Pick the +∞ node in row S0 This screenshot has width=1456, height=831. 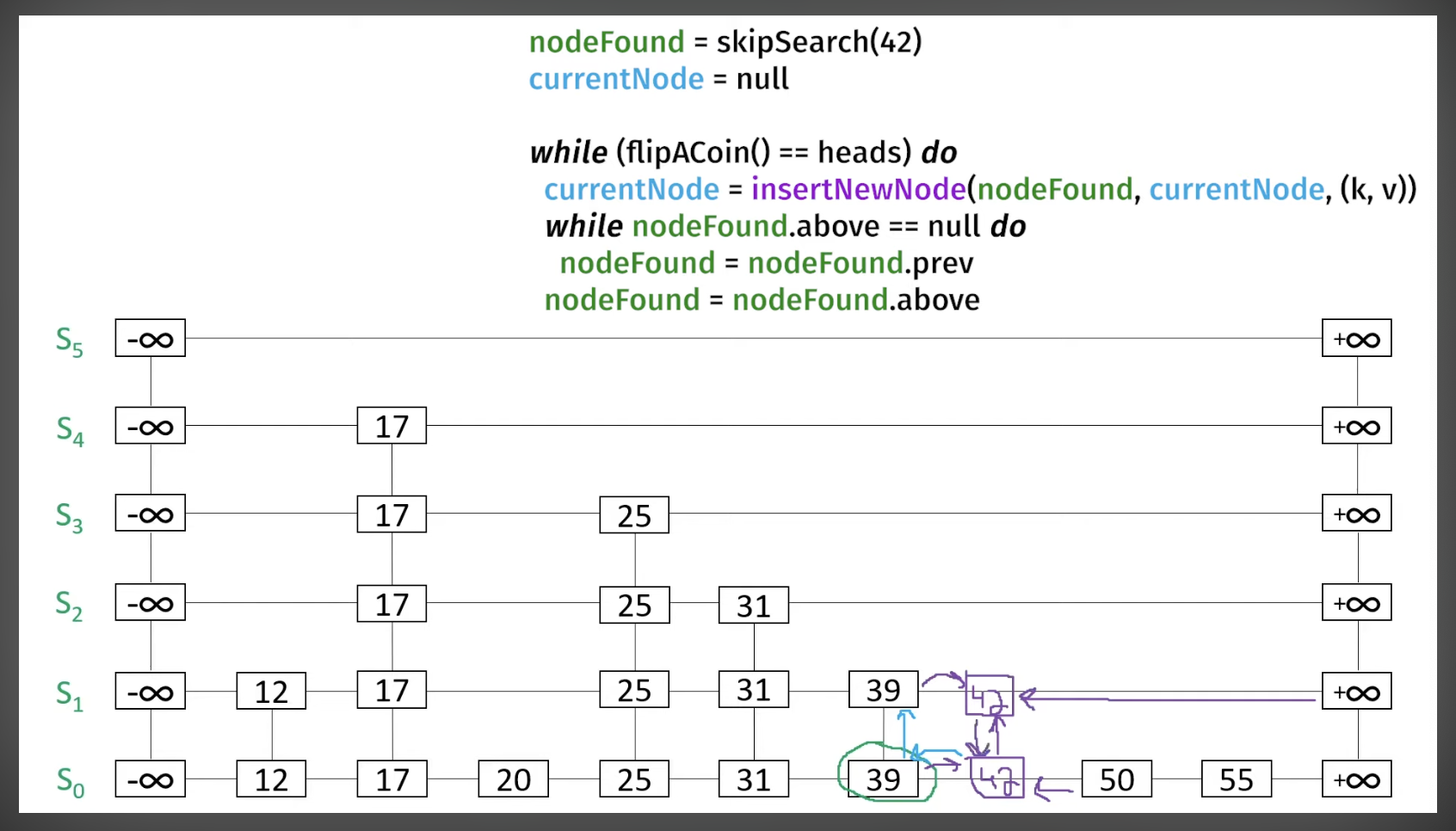(x=1357, y=779)
